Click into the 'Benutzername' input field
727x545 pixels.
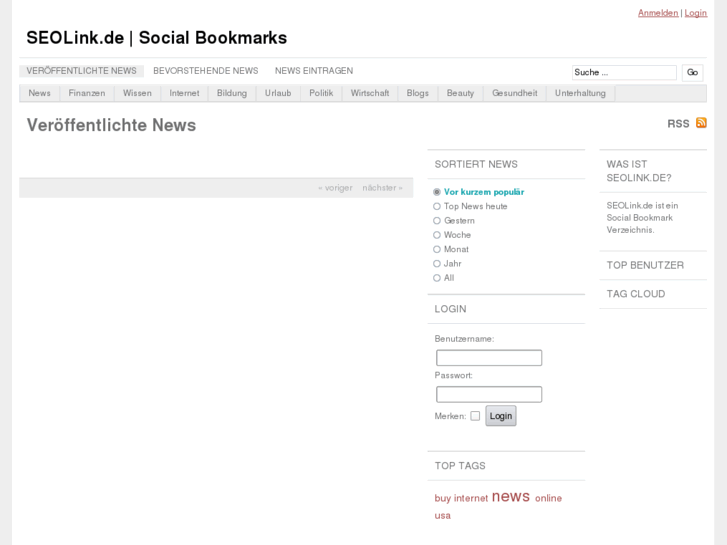coord(489,358)
